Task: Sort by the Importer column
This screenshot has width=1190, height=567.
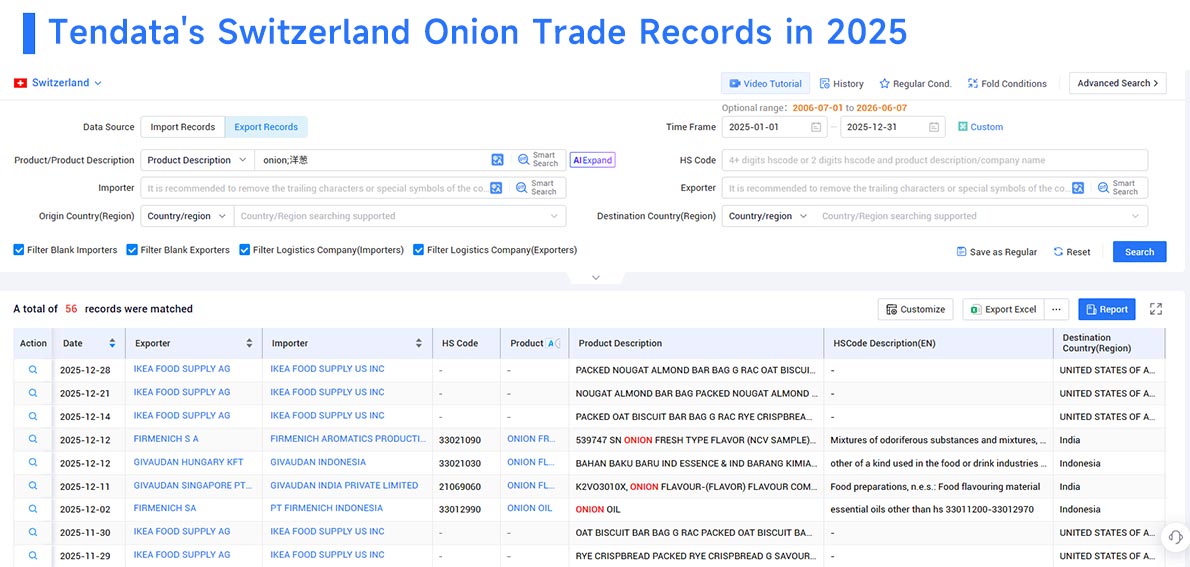Action: pos(419,343)
